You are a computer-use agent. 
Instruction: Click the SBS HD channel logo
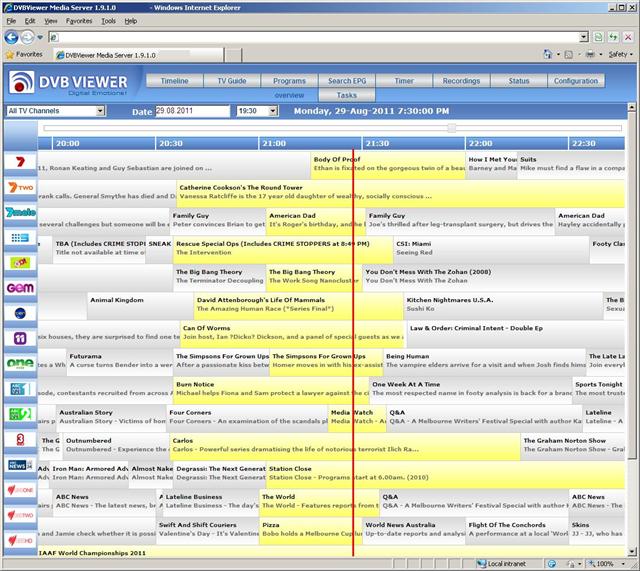pyautogui.click(x=20, y=540)
